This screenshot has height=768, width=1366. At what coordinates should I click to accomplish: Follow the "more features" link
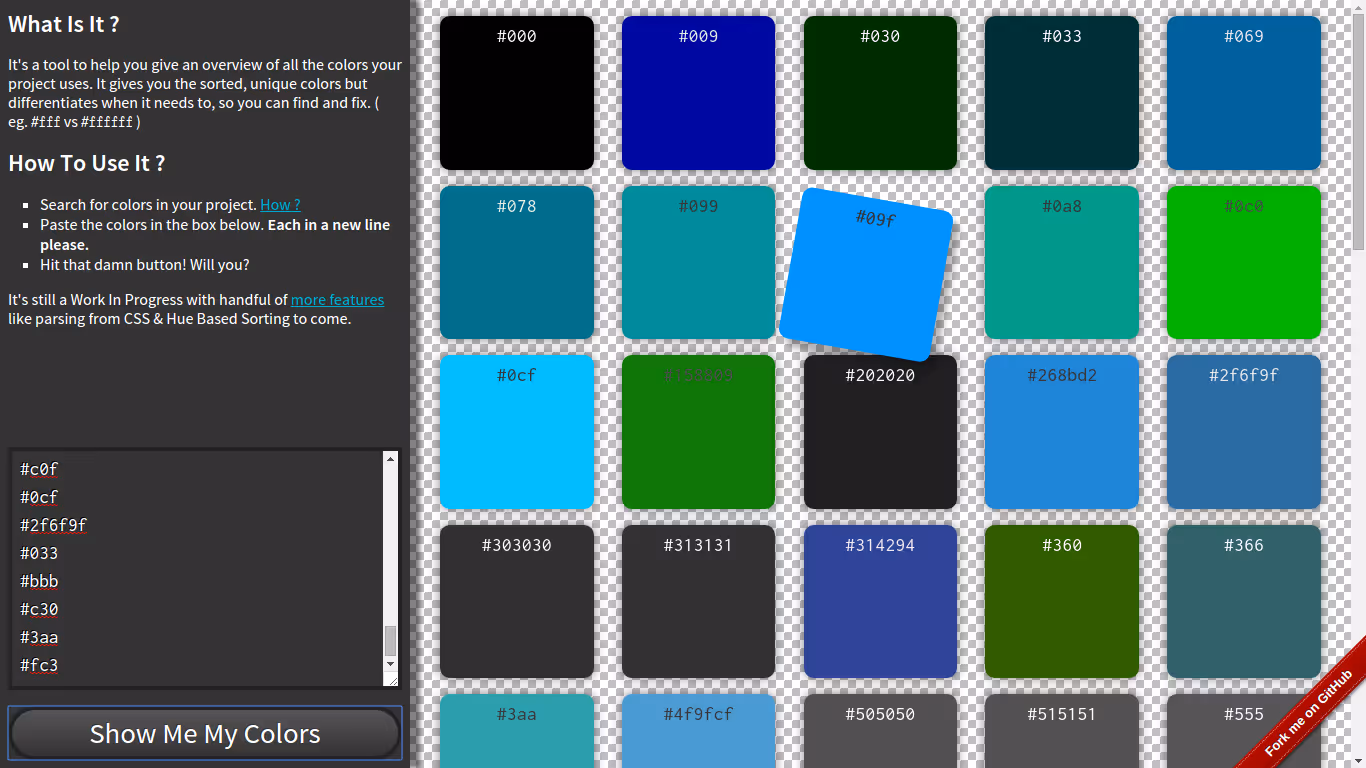pyautogui.click(x=337, y=300)
